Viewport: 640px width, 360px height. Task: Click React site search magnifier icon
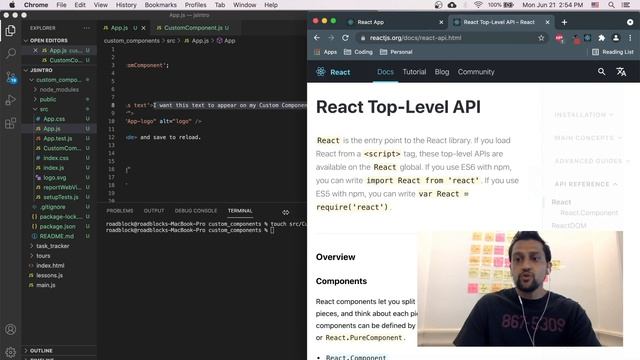point(601,72)
